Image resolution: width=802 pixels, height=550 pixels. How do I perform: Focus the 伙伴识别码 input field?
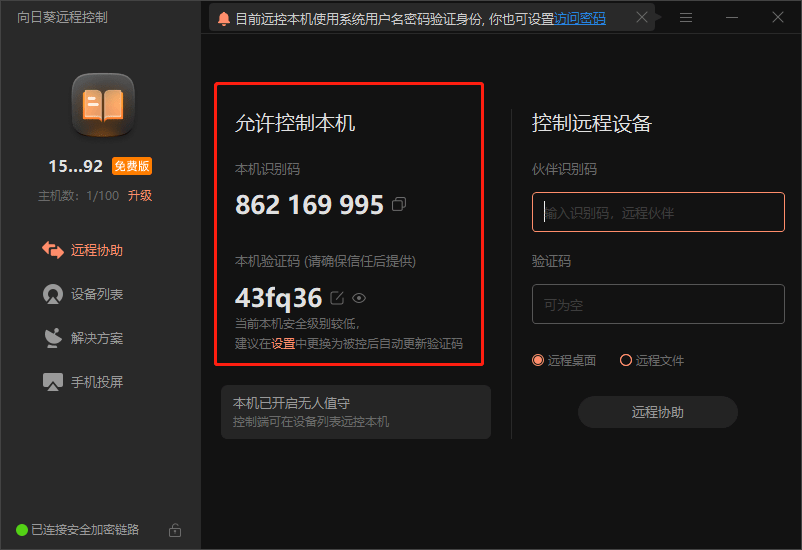coord(658,212)
